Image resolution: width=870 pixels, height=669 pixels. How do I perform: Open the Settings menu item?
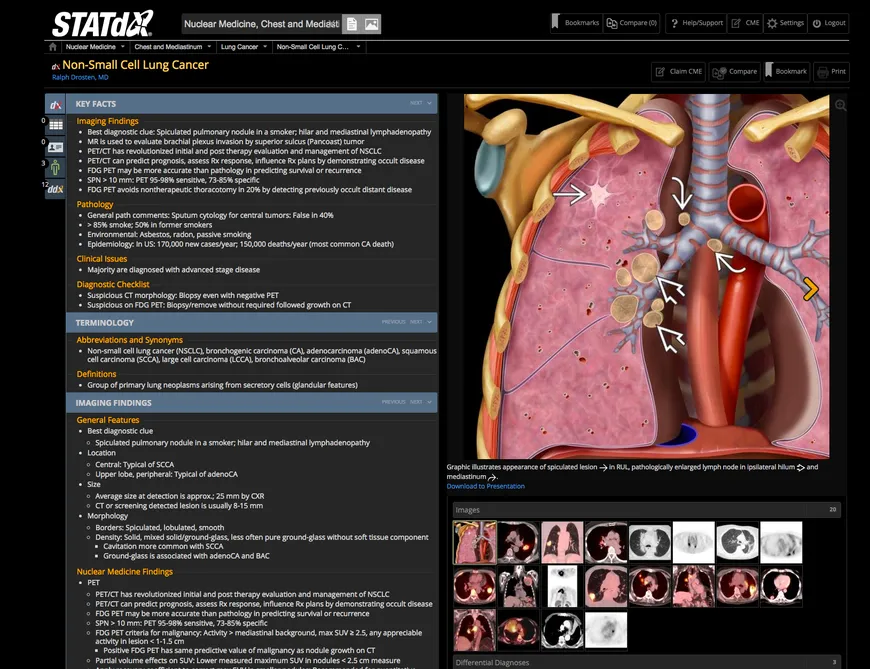point(785,23)
